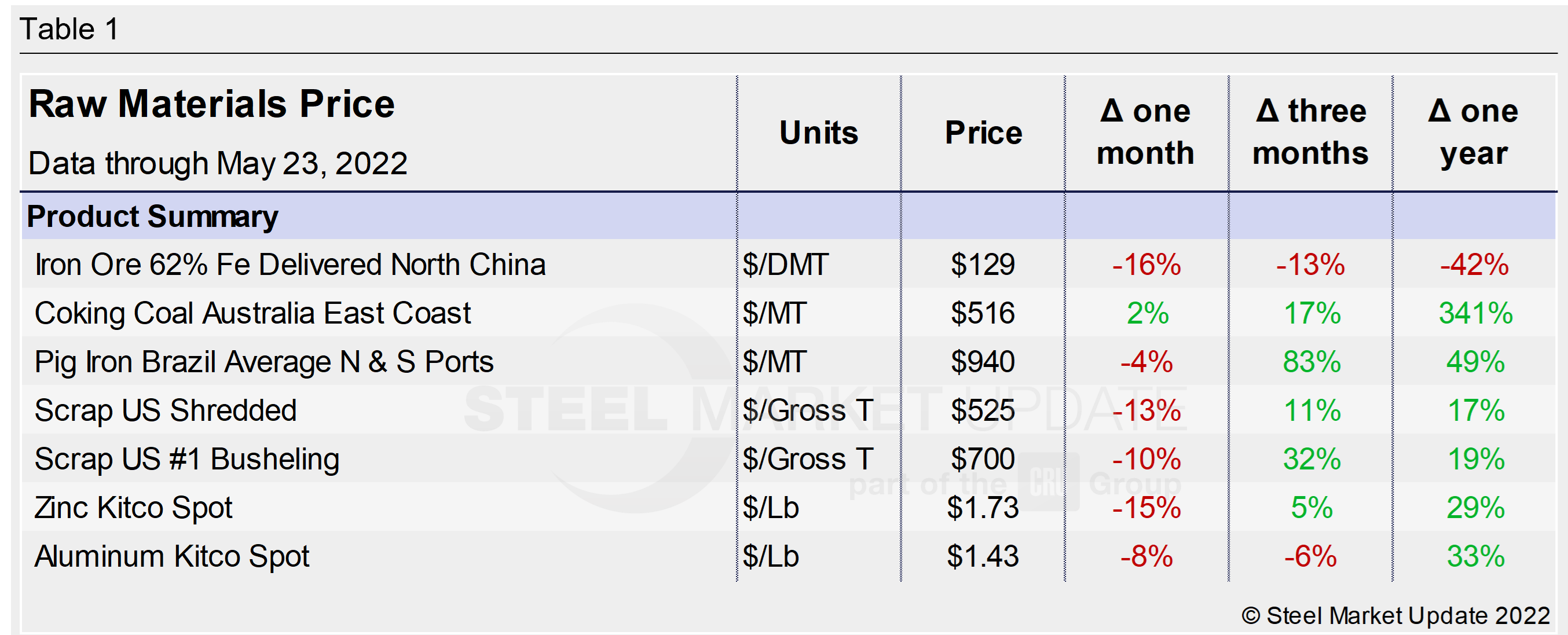Click the "Table 1" title text

69,29
